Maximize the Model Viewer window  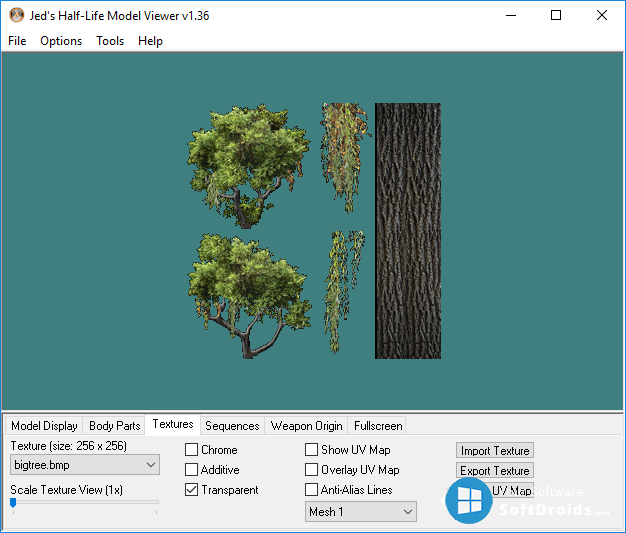(556, 16)
